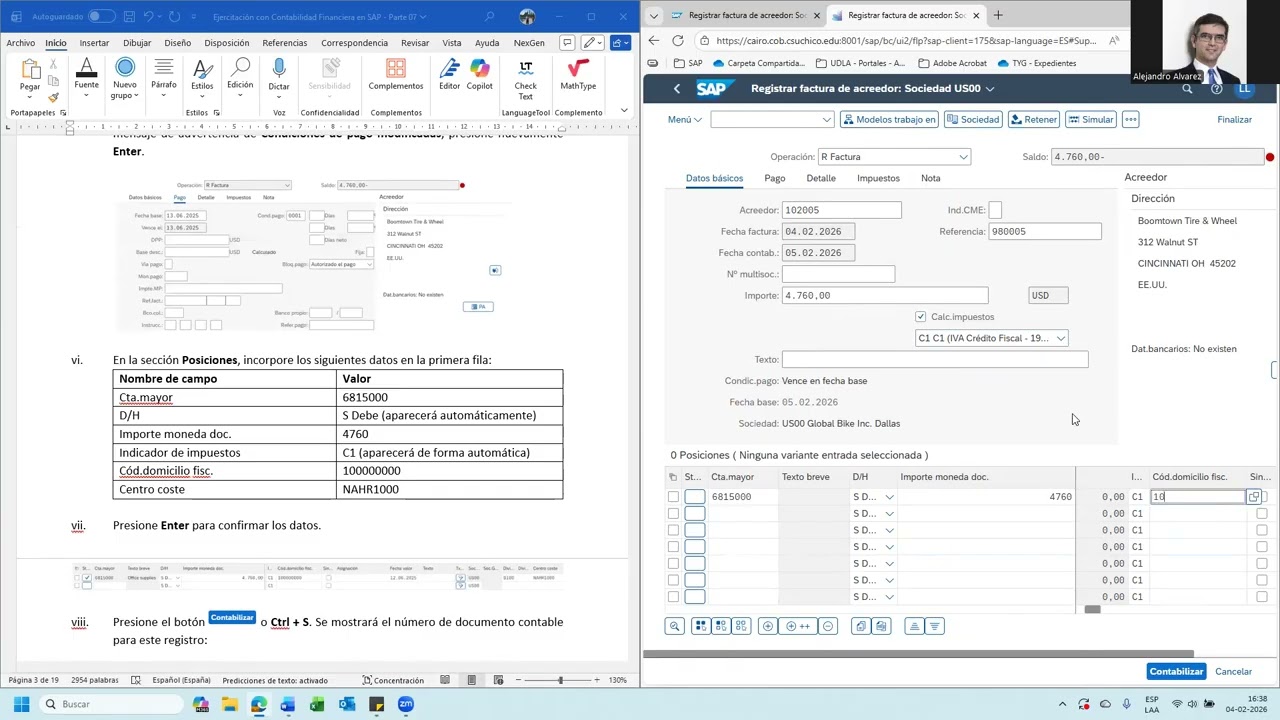Open tax code C1 IVA Crédito Fiscal dropdown
The width and height of the screenshot is (1280, 720).
point(1060,338)
